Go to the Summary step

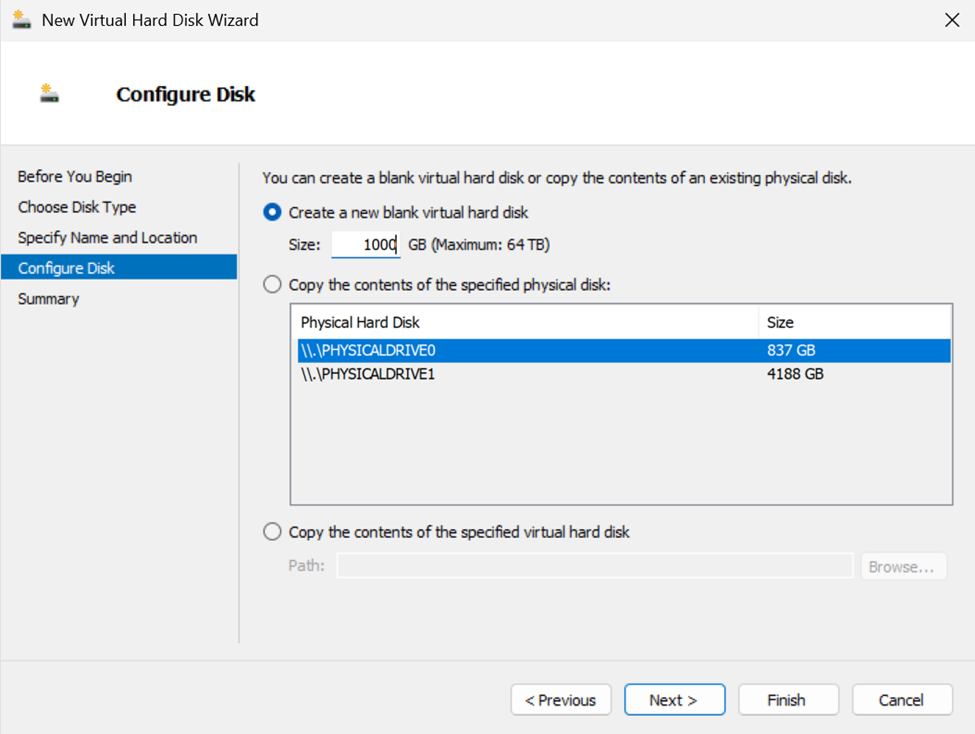pos(49,299)
